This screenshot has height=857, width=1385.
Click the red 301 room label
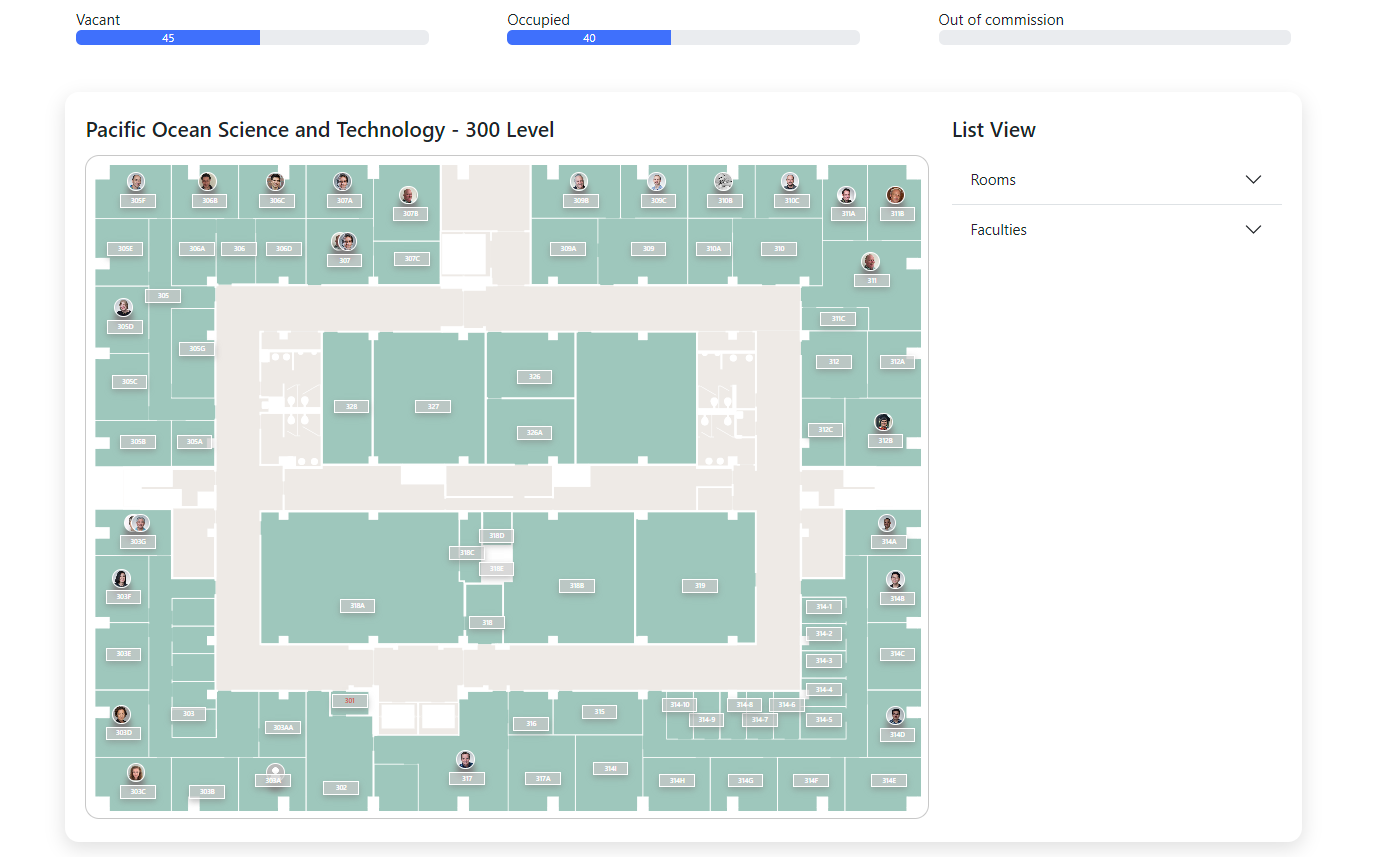(349, 701)
